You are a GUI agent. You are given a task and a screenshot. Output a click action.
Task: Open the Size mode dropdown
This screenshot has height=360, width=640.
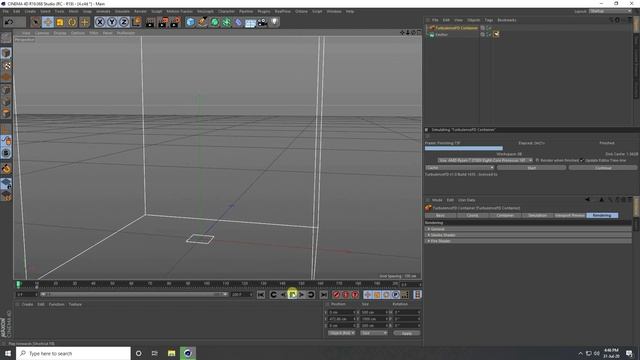pyautogui.click(x=373, y=333)
